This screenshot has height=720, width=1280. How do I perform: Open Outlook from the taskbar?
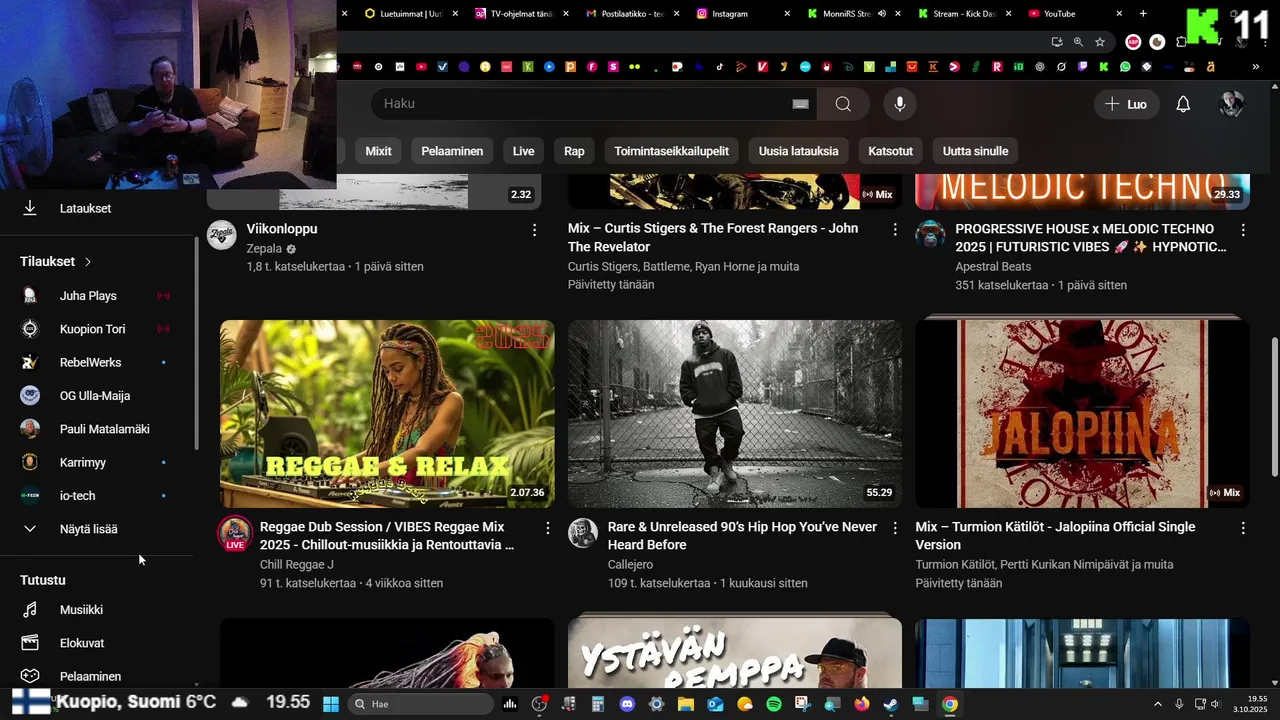[x=715, y=704]
